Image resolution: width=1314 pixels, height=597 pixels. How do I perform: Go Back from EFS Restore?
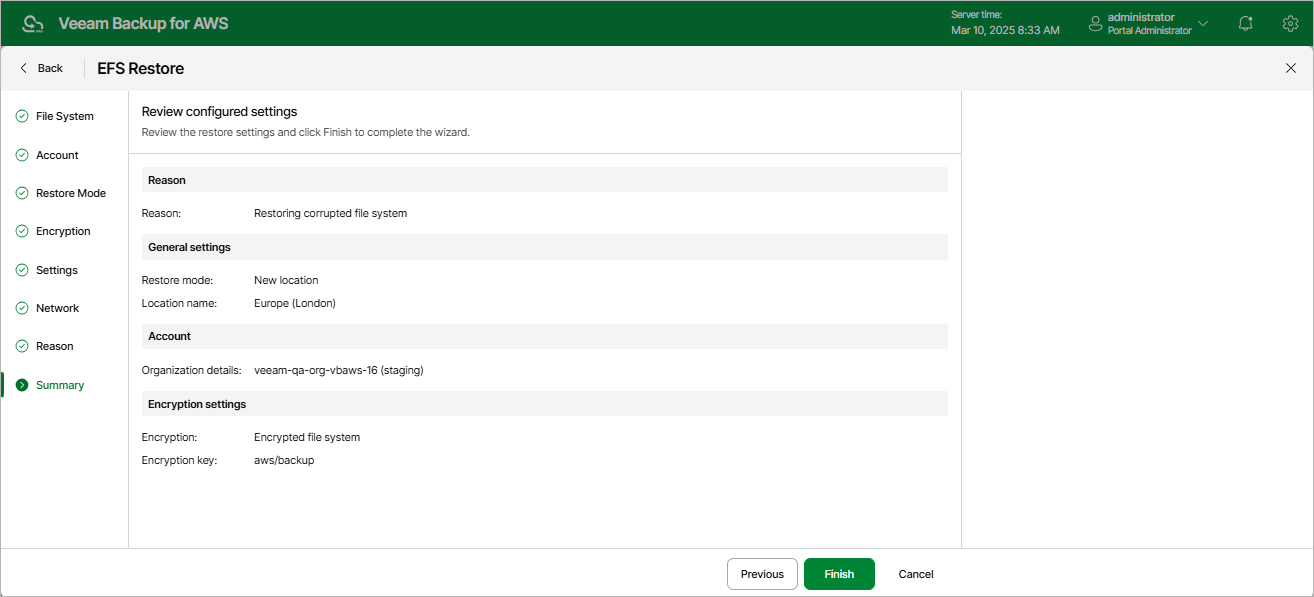41,68
